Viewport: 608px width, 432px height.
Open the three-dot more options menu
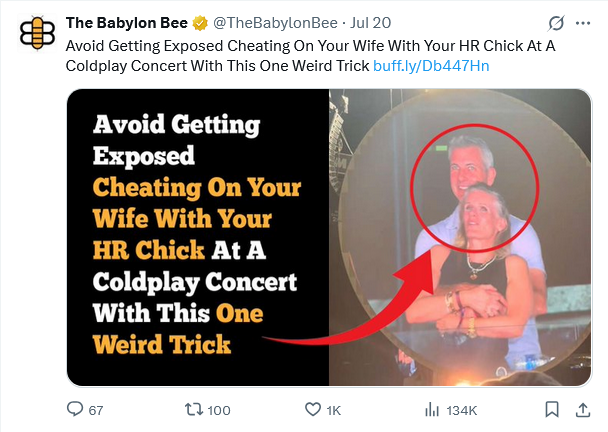point(583,23)
